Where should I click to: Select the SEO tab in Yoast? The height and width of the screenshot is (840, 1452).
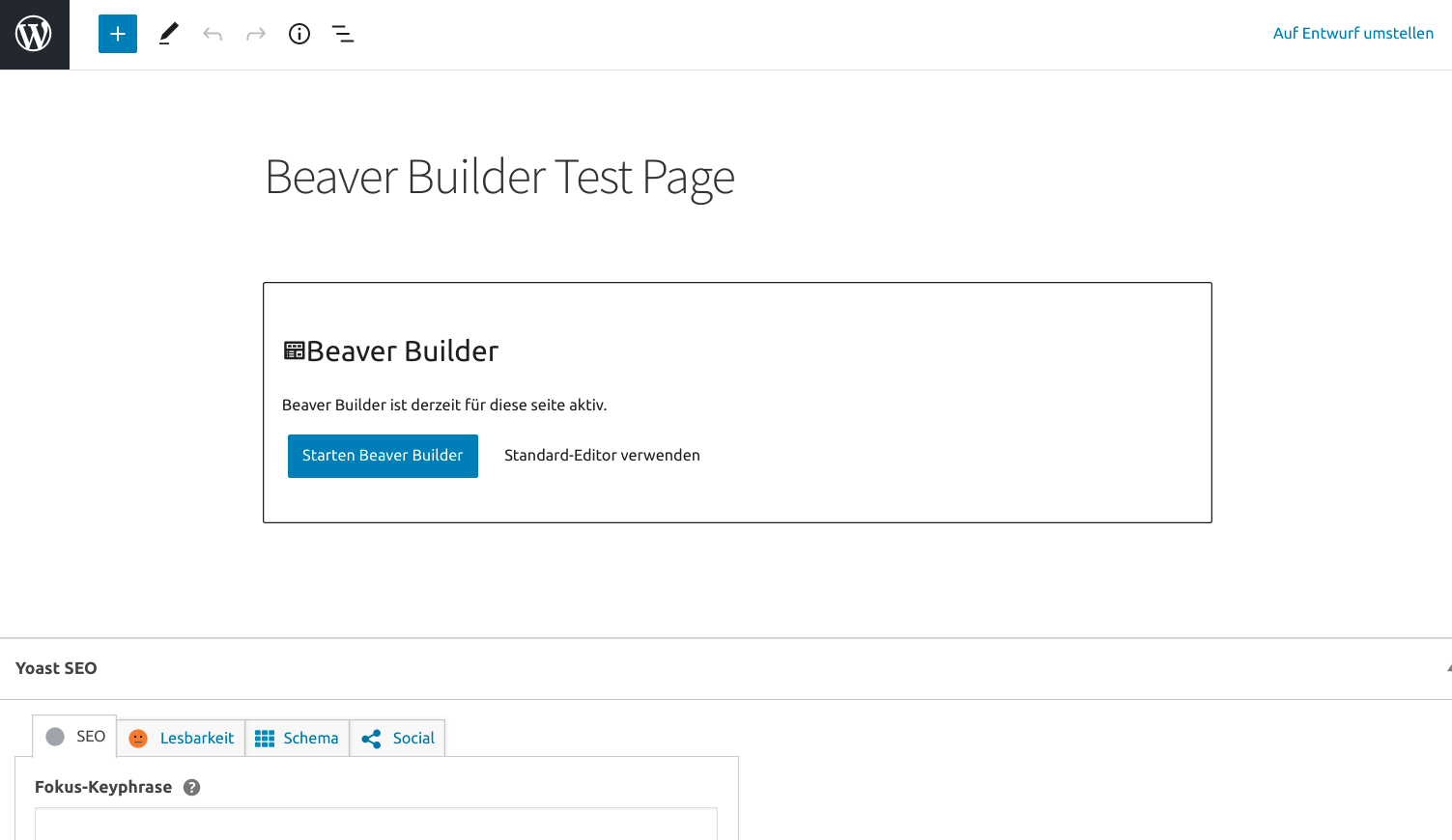pos(75,737)
